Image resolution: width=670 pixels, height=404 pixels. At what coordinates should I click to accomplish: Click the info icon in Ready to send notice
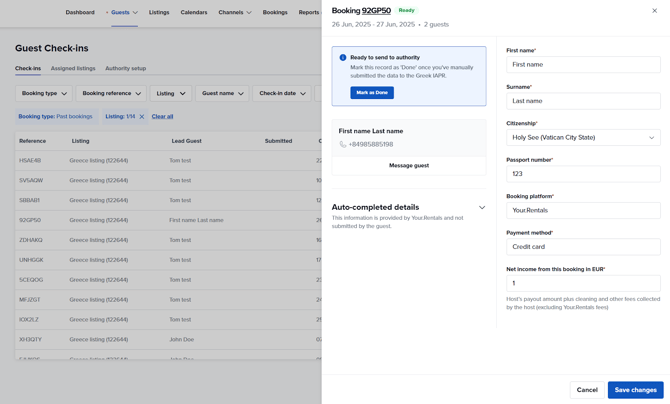coord(343,57)
